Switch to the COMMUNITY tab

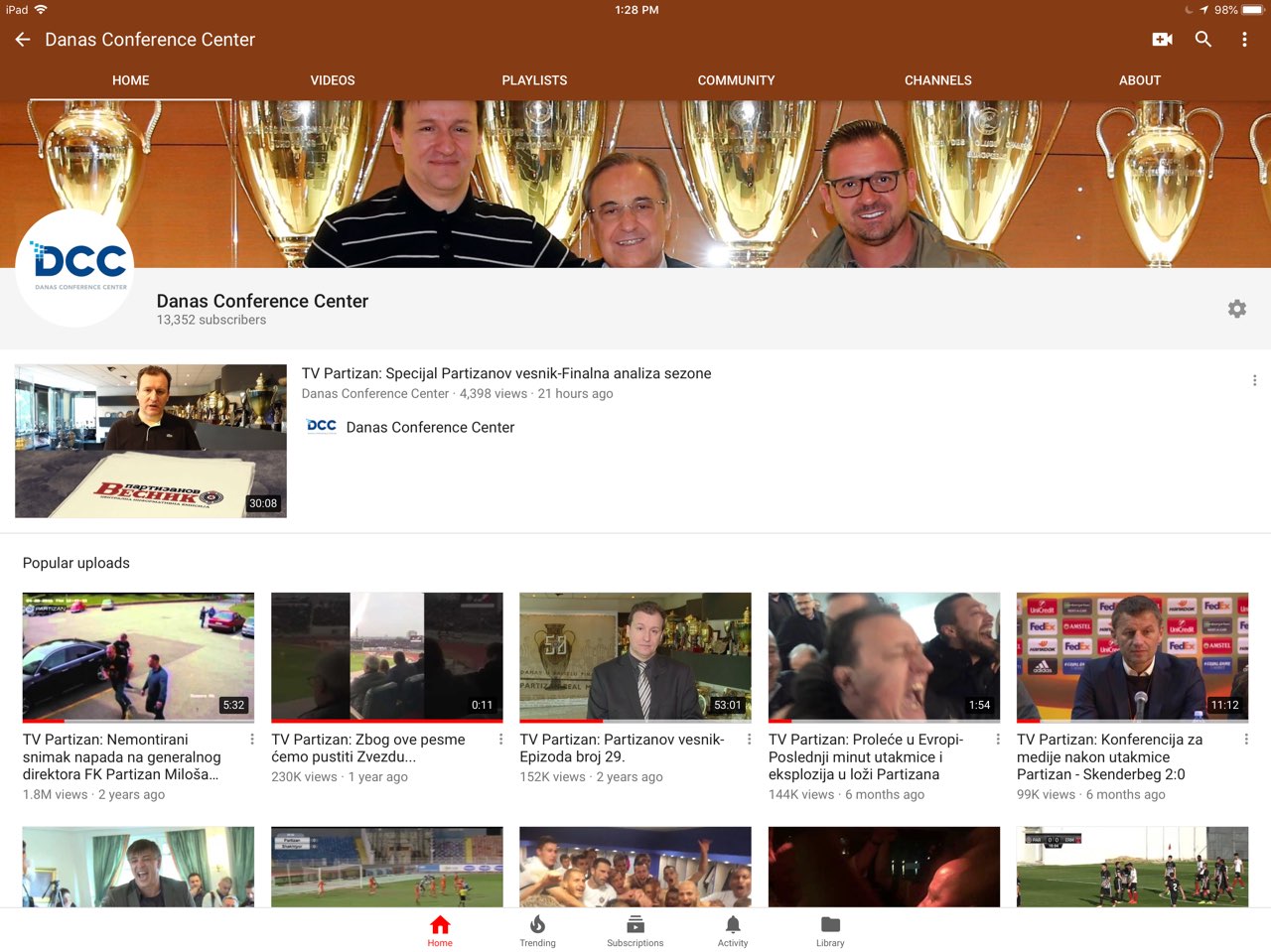point(736,80)
